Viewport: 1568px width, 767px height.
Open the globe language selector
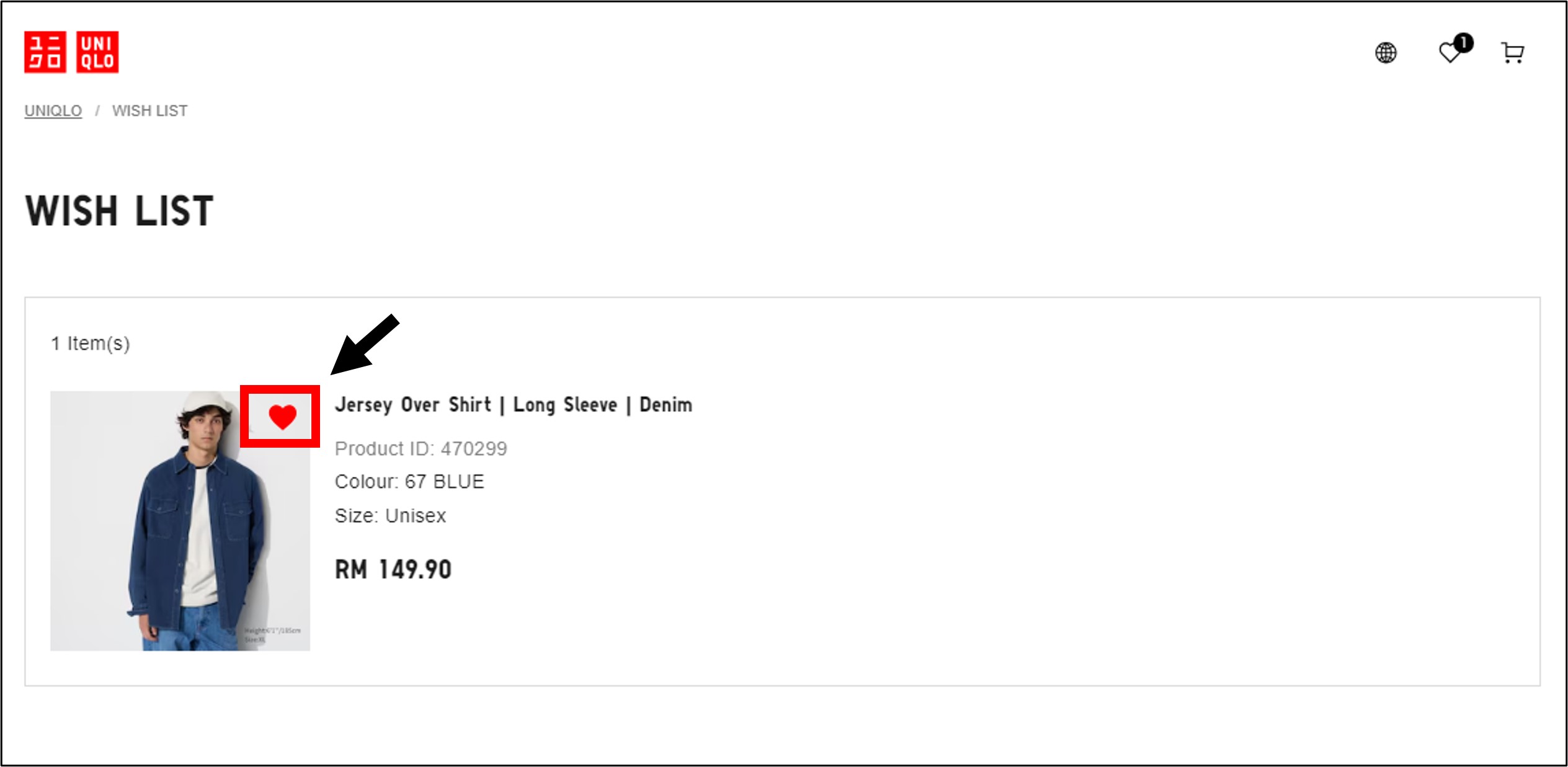click(1386, 53)
